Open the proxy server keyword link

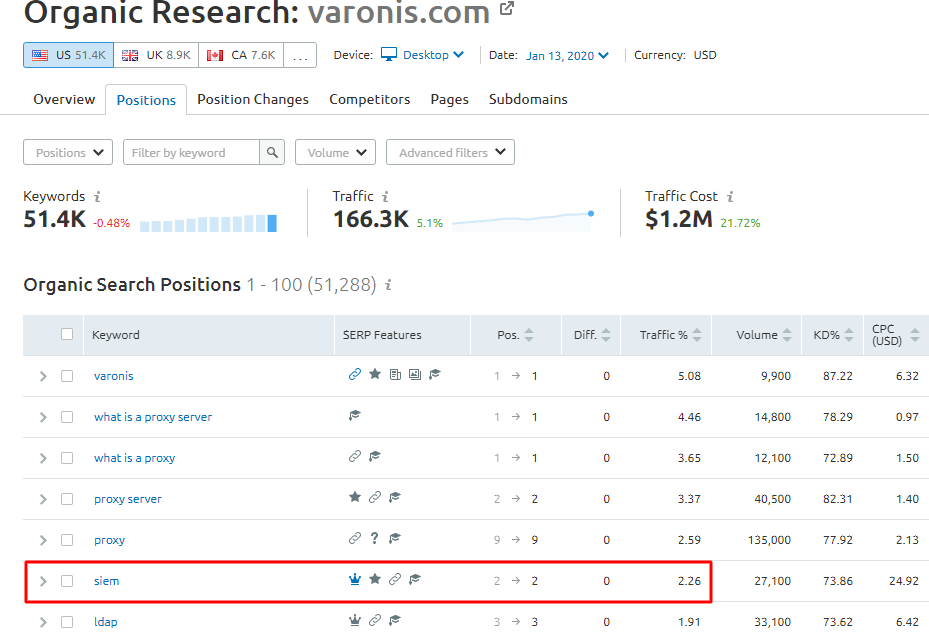click(x=128, y=499)
